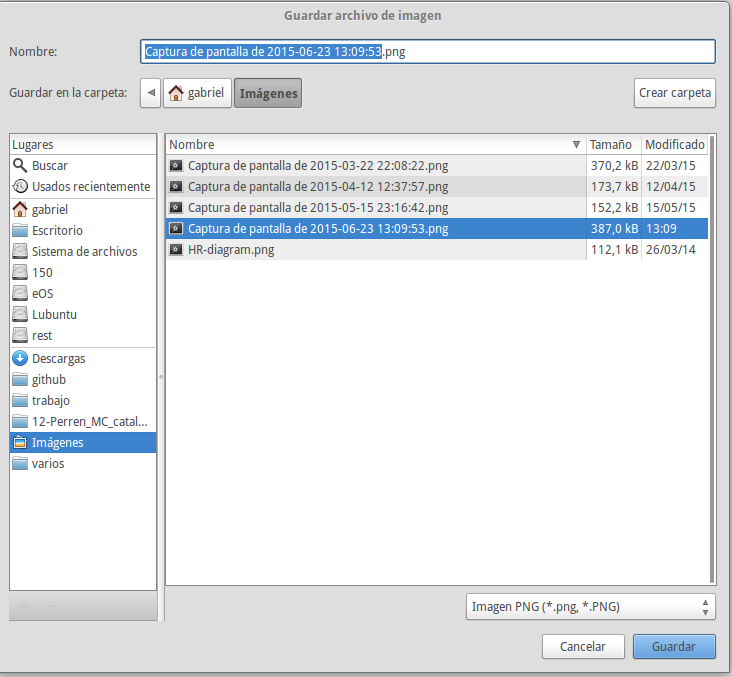Click the clock icon beside Usados recientemente

click(20, 186)
